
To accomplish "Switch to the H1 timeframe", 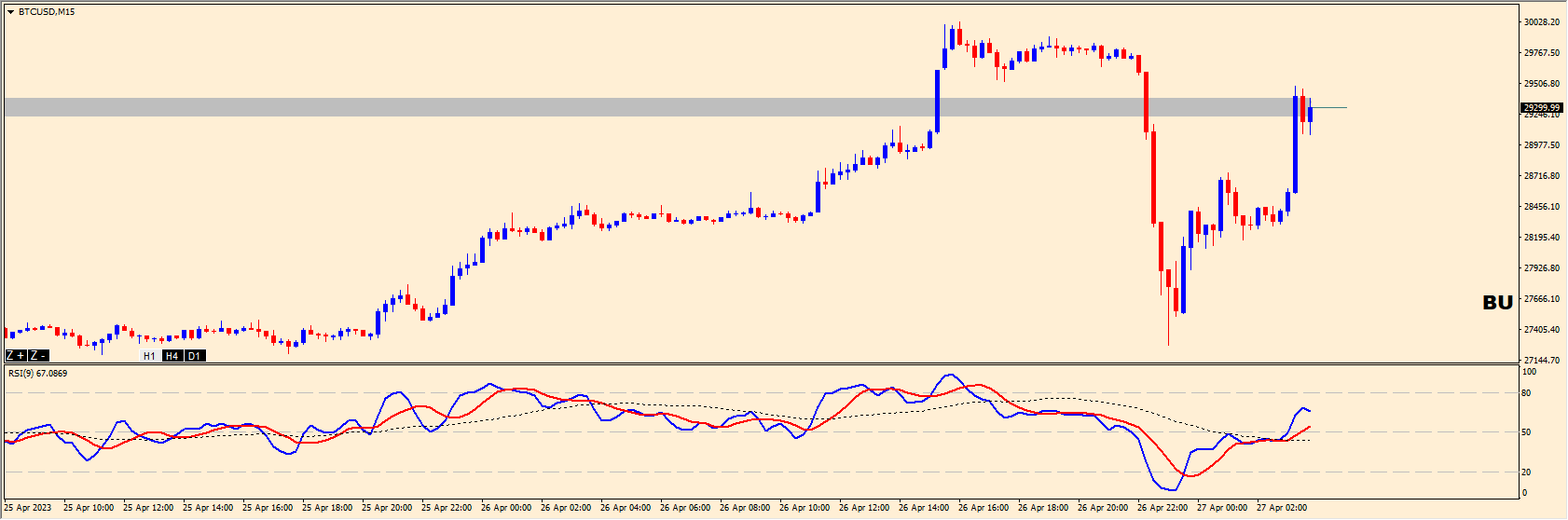I will pos(149,356).
